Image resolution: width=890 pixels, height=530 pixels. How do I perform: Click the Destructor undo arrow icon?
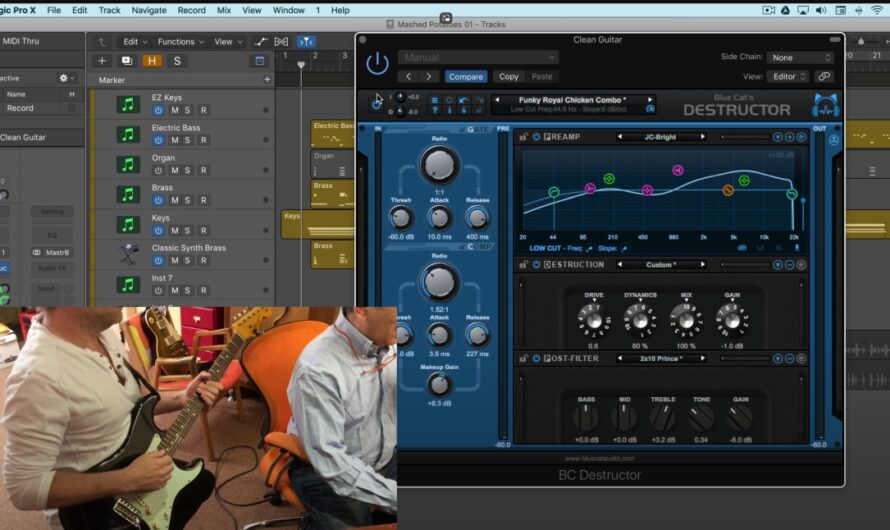464,100
